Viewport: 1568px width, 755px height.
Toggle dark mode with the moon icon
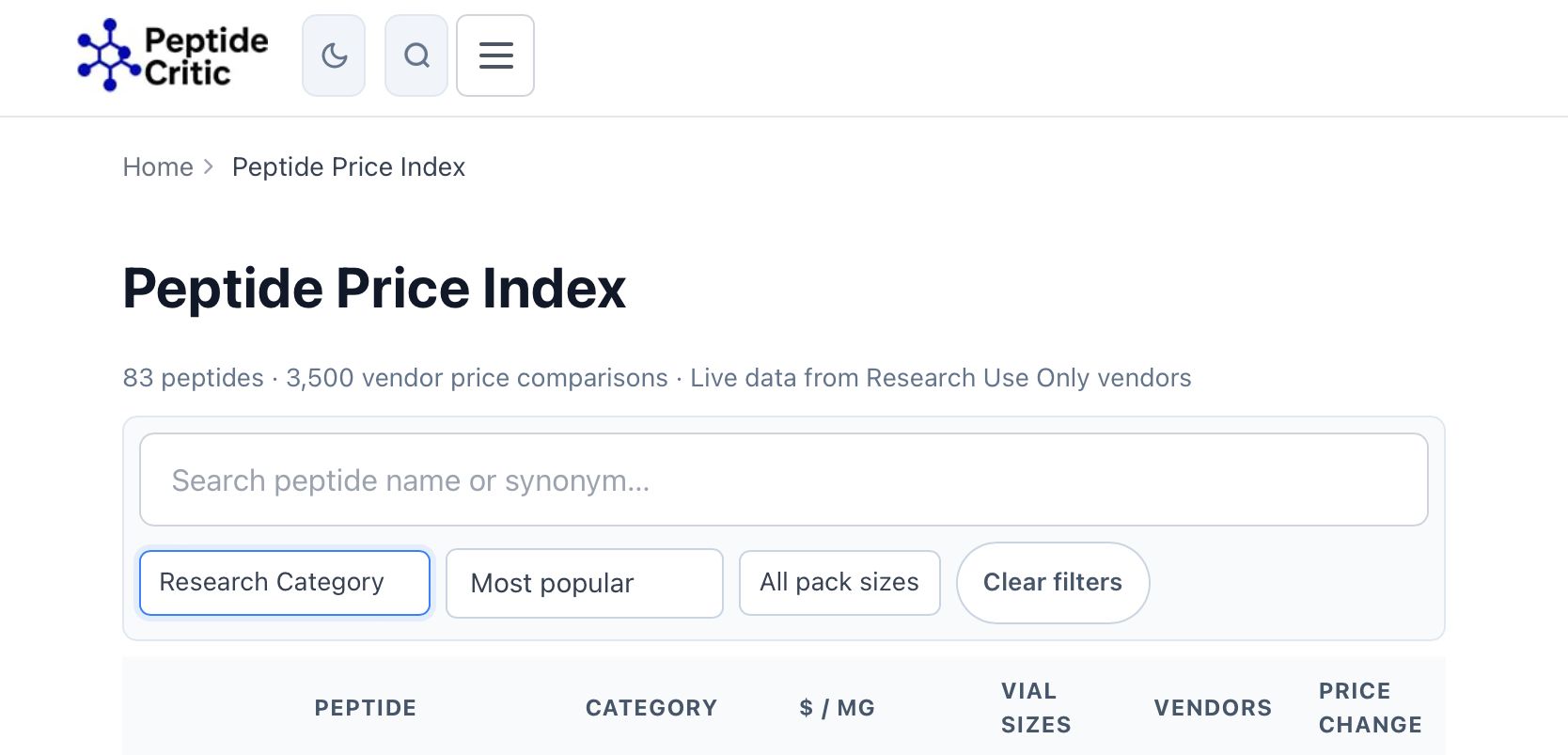pos(334,55)
